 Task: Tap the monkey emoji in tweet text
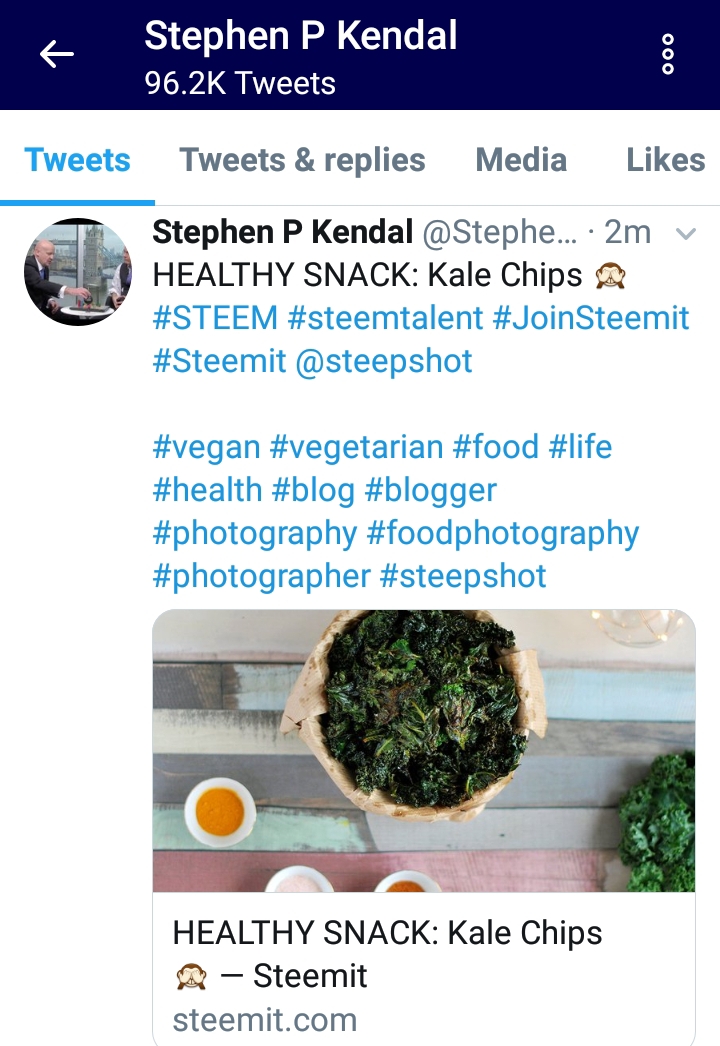[610, 276]
